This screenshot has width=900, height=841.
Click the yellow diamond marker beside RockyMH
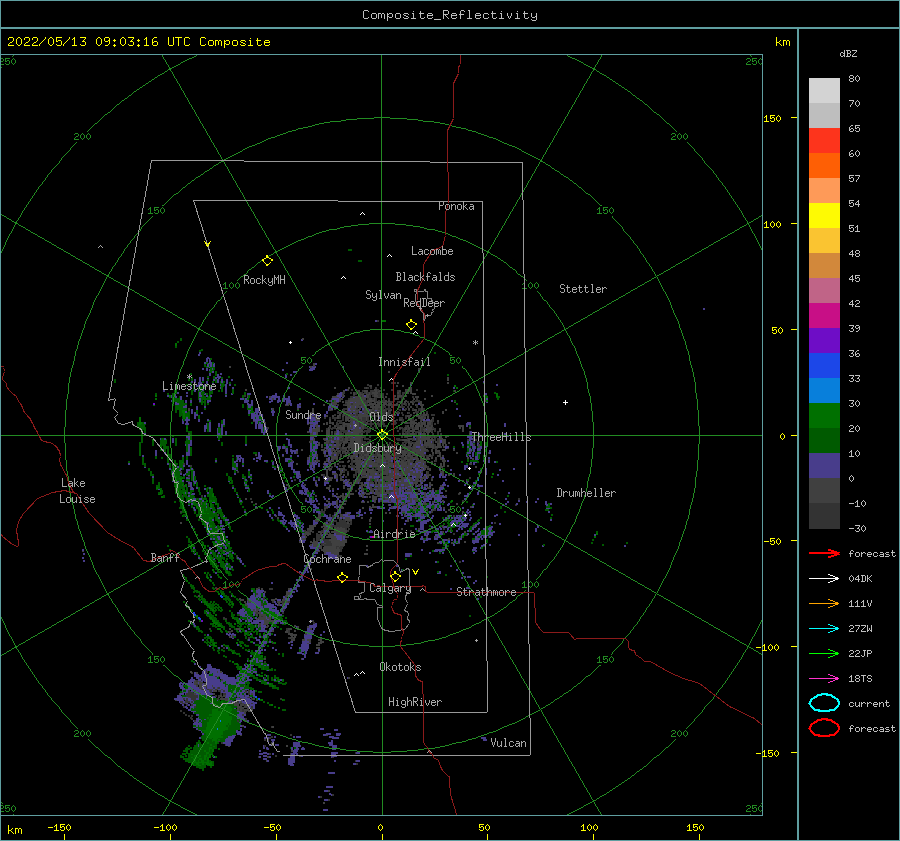pyautogui.click(x=267, y=261)
